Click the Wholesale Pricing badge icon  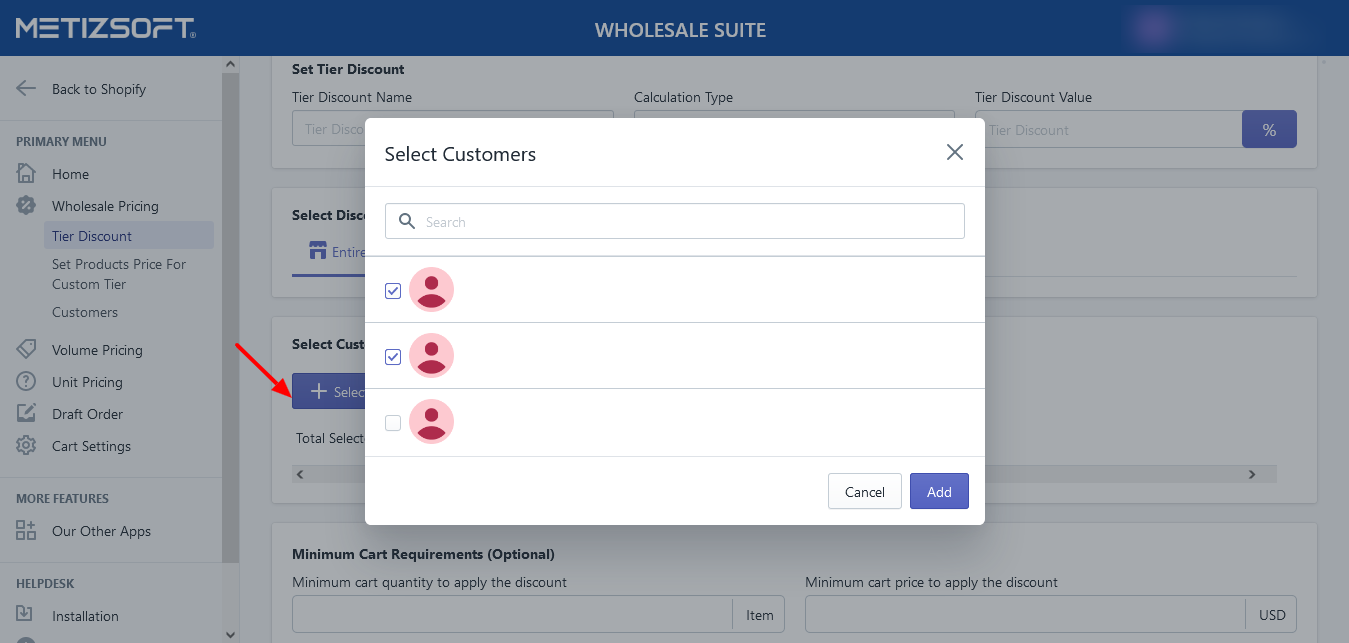(26, 206)
